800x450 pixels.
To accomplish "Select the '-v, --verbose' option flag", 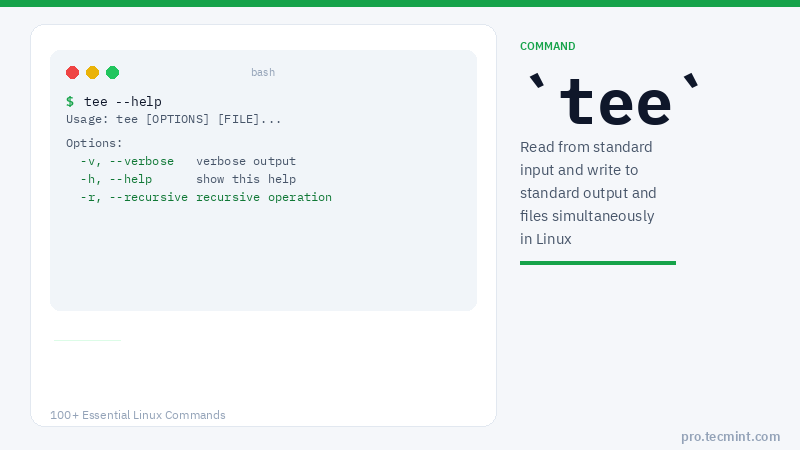I will [x=127, y=161].
